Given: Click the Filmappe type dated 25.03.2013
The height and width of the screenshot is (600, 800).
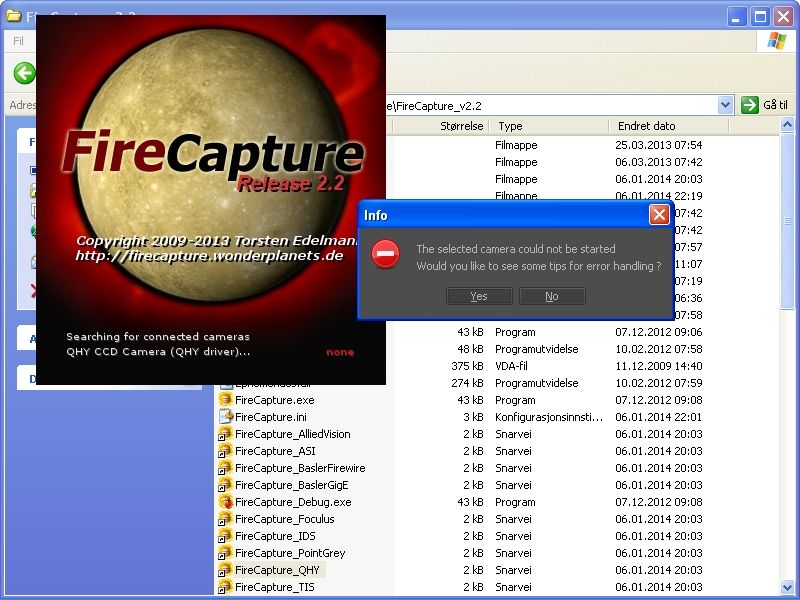Looking at the screenshot, I should [516, 145].
